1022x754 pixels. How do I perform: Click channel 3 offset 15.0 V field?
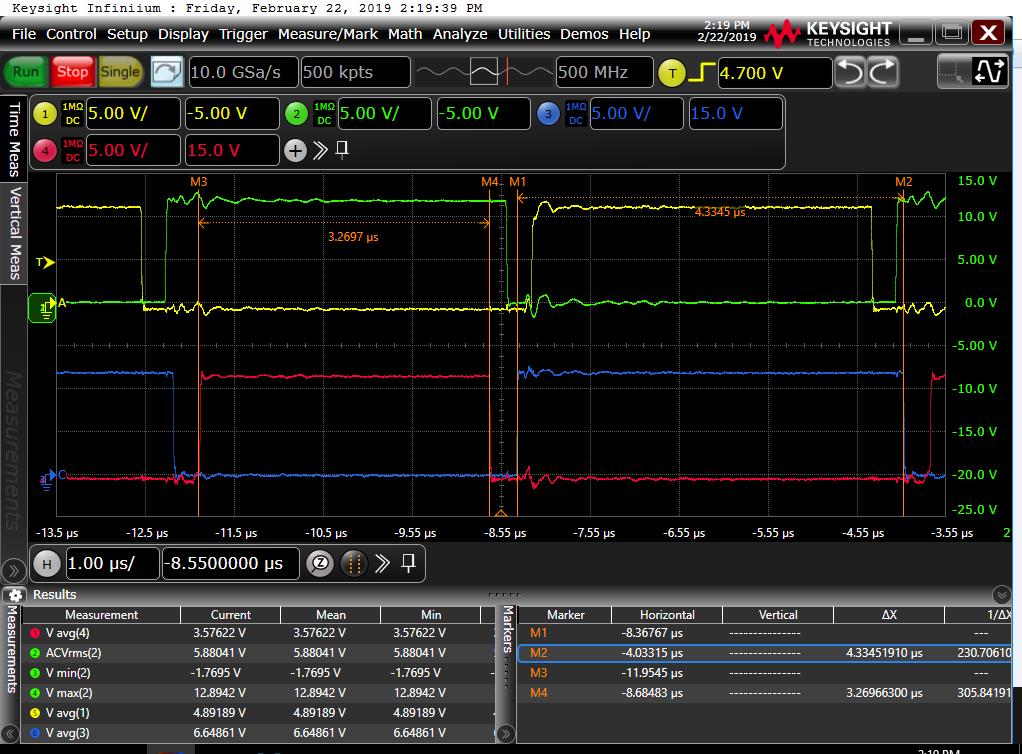pyautogui.click(x=735, y=113)
